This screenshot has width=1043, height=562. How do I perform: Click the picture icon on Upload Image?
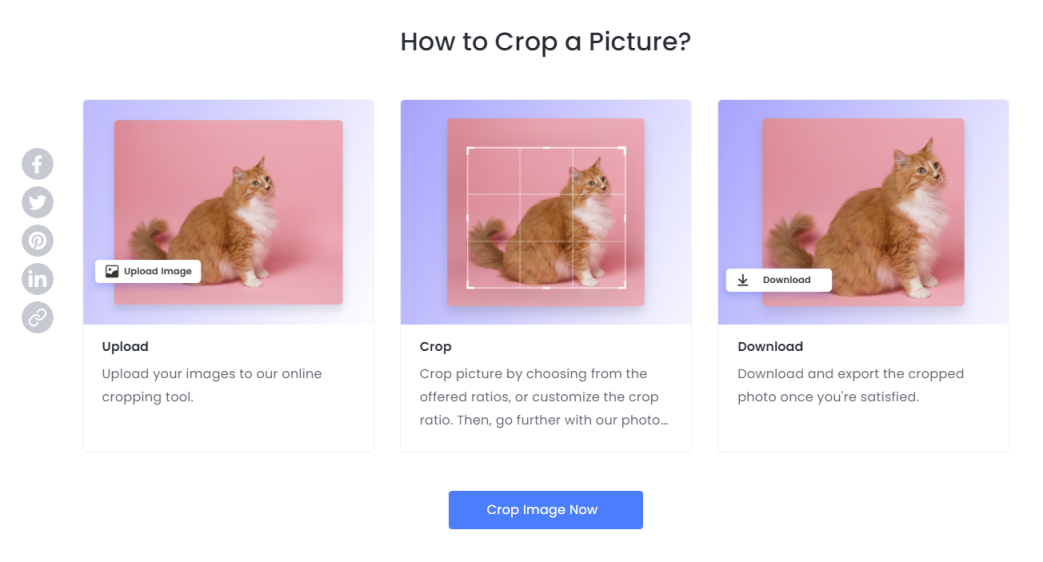pyautogui.click(x=112, y=271)
